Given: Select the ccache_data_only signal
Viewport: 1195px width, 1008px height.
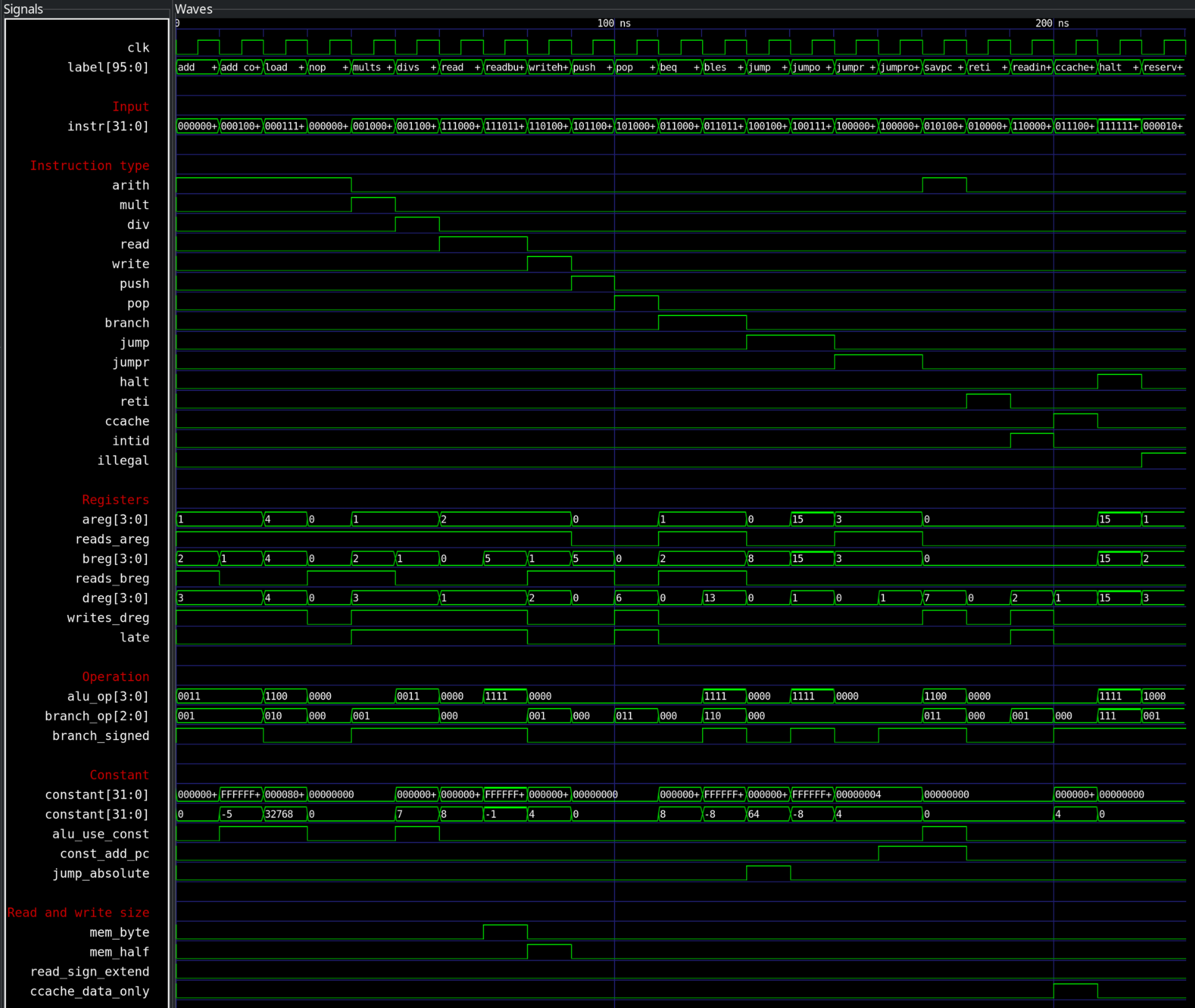Looking at the screenshot, I should click(x=90, y=991).
